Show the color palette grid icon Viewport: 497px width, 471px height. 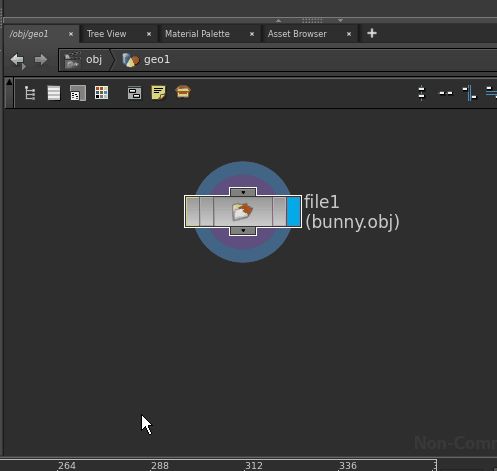101,93
